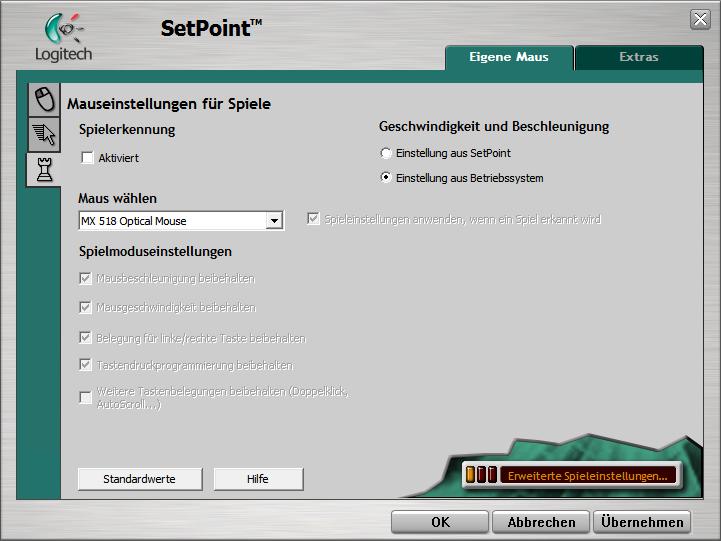Select Einstellung aus SetPoint radio button

click(386, 153)
